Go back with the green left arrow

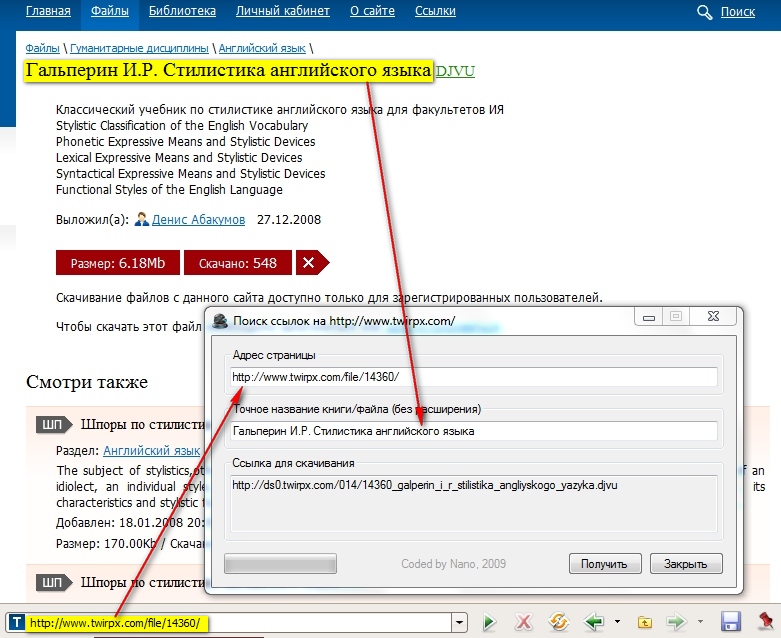(x=594, y=622)
